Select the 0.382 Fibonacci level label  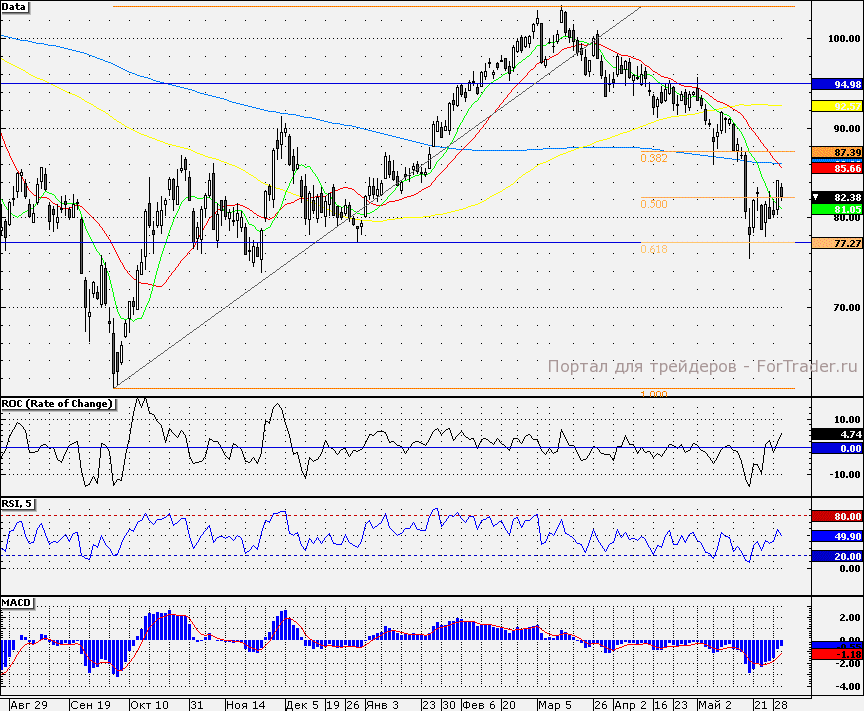click(654, 159)
